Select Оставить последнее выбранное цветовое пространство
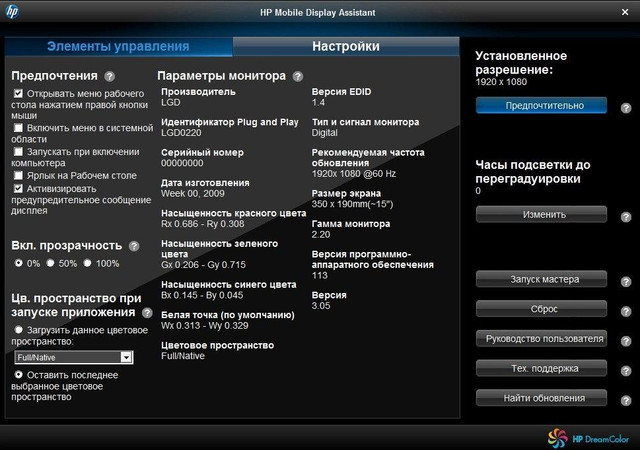640x450 pixels. click(18, 374)
